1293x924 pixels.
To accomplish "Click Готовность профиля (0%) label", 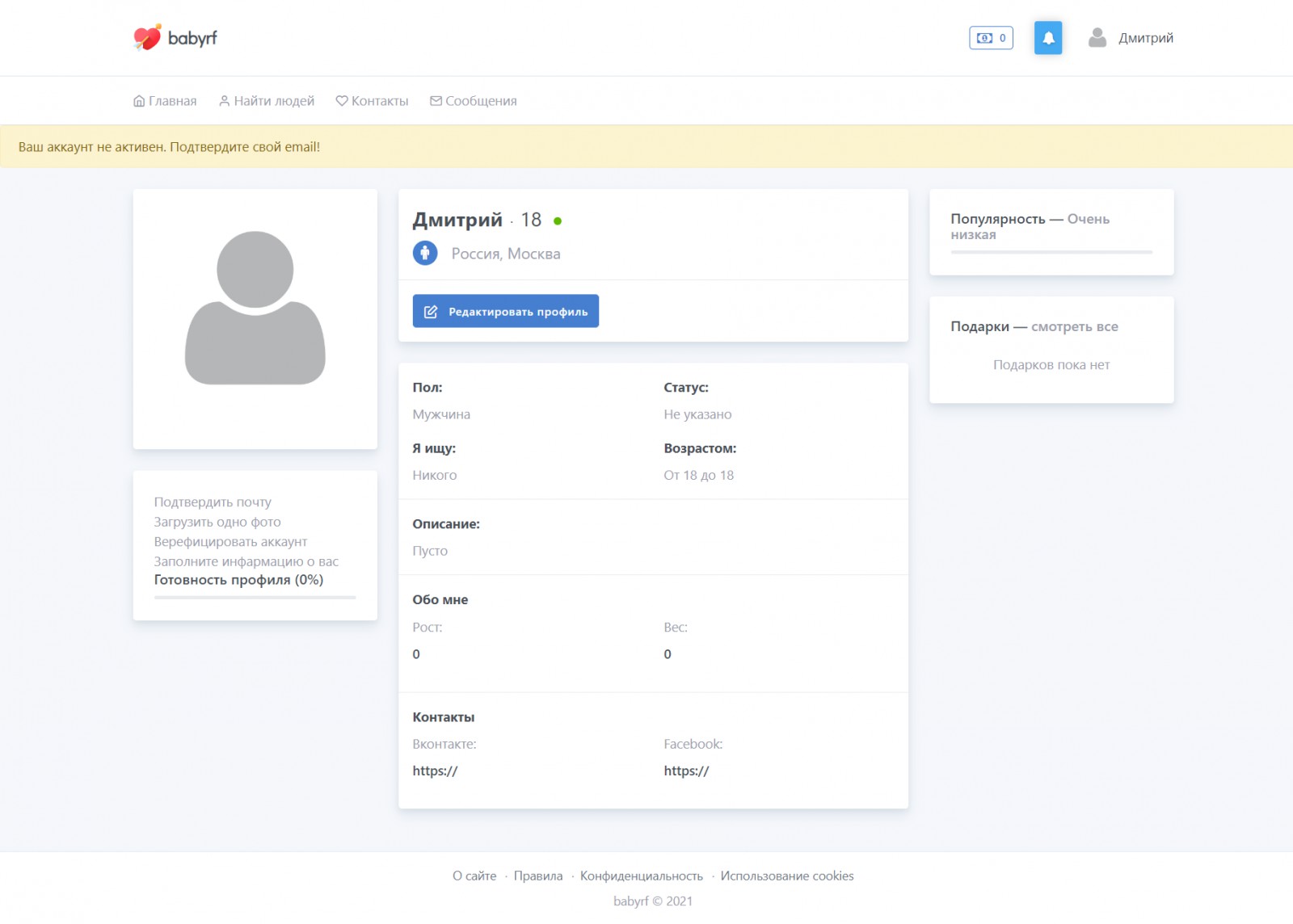I will coord(238,580).
